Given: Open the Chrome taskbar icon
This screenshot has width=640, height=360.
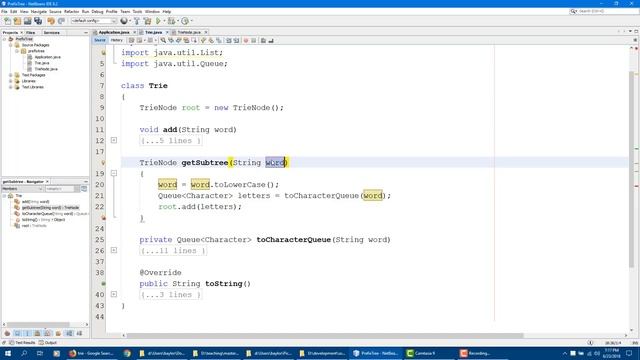Looking at the screenshot, I should [127, 353].
